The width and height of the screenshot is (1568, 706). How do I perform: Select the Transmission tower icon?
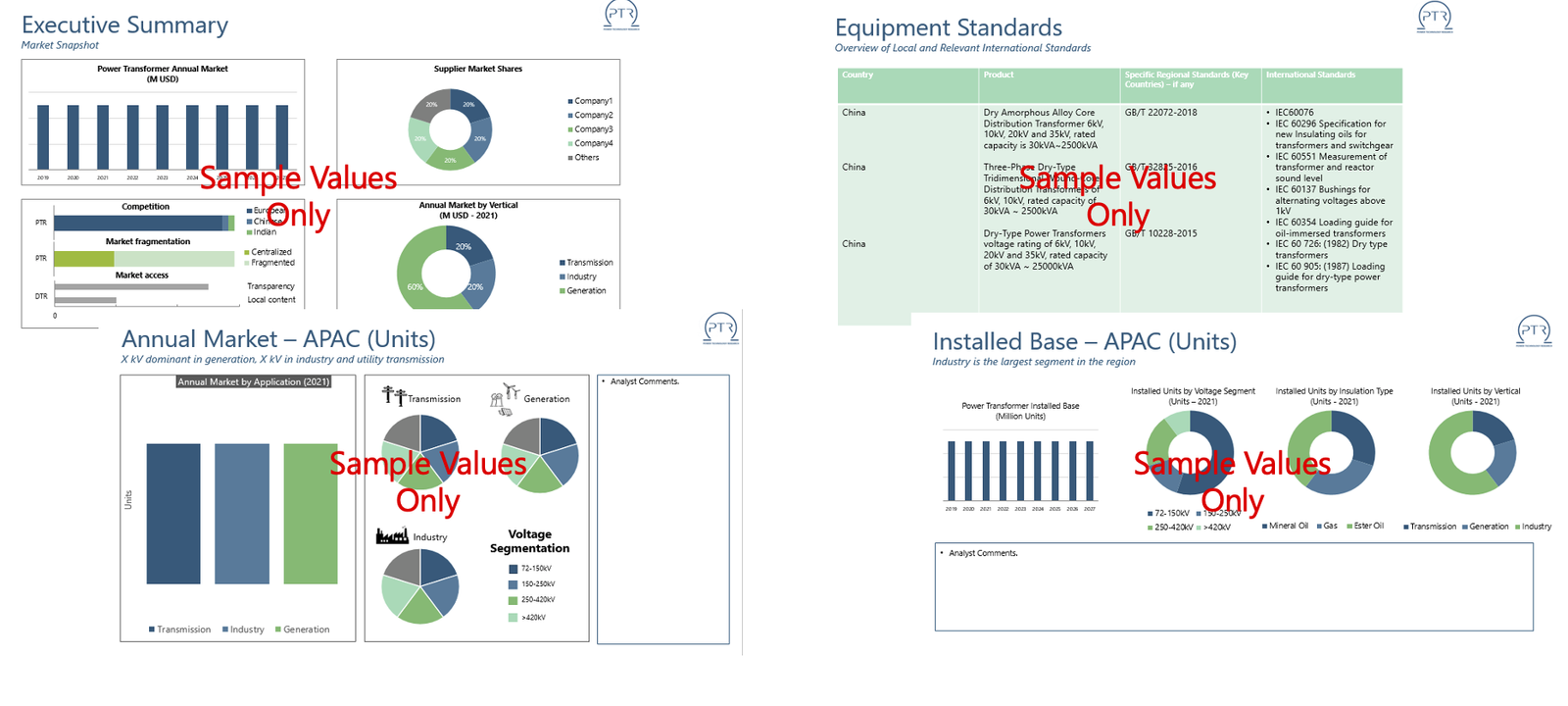393,395
